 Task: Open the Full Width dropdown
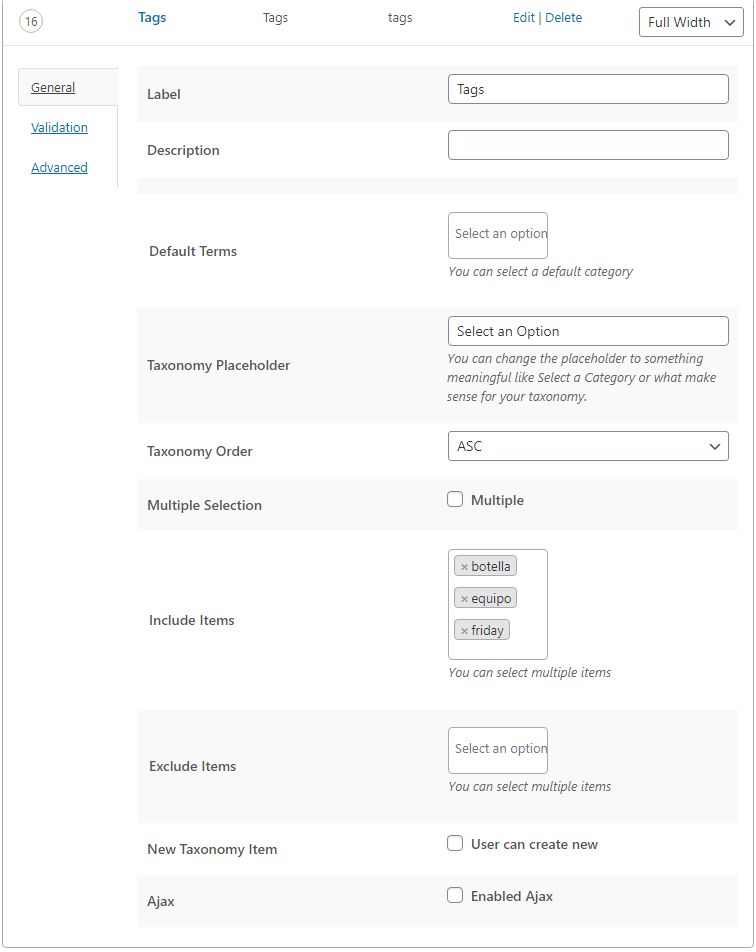tap(691, 22)
